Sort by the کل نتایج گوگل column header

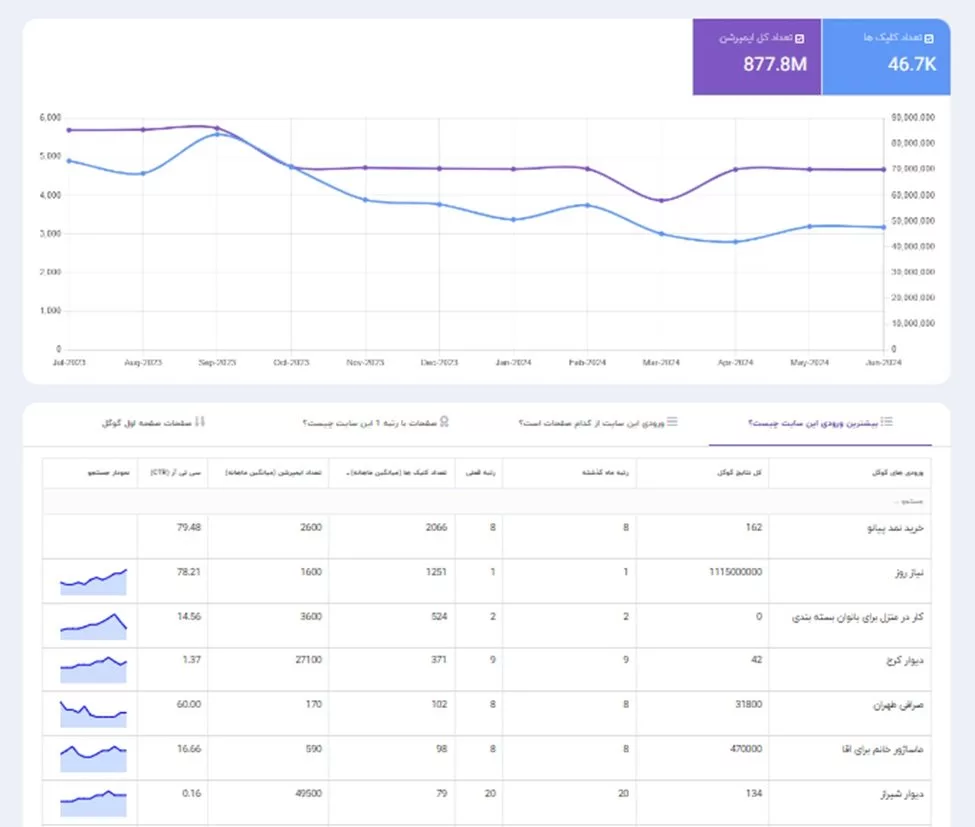(739, 473)
